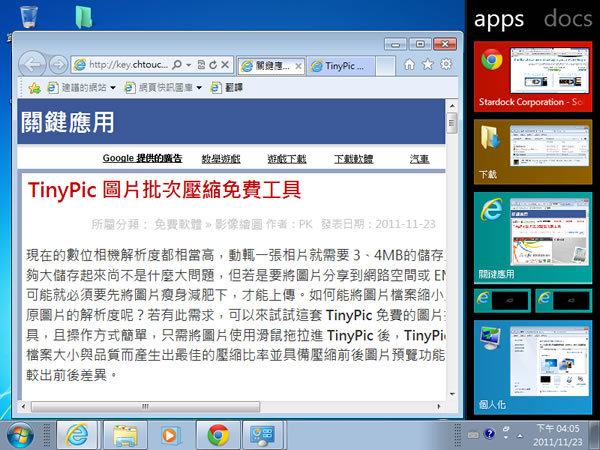Click the IE forward navigation button
Screen dimensions: 600x450
59,64
